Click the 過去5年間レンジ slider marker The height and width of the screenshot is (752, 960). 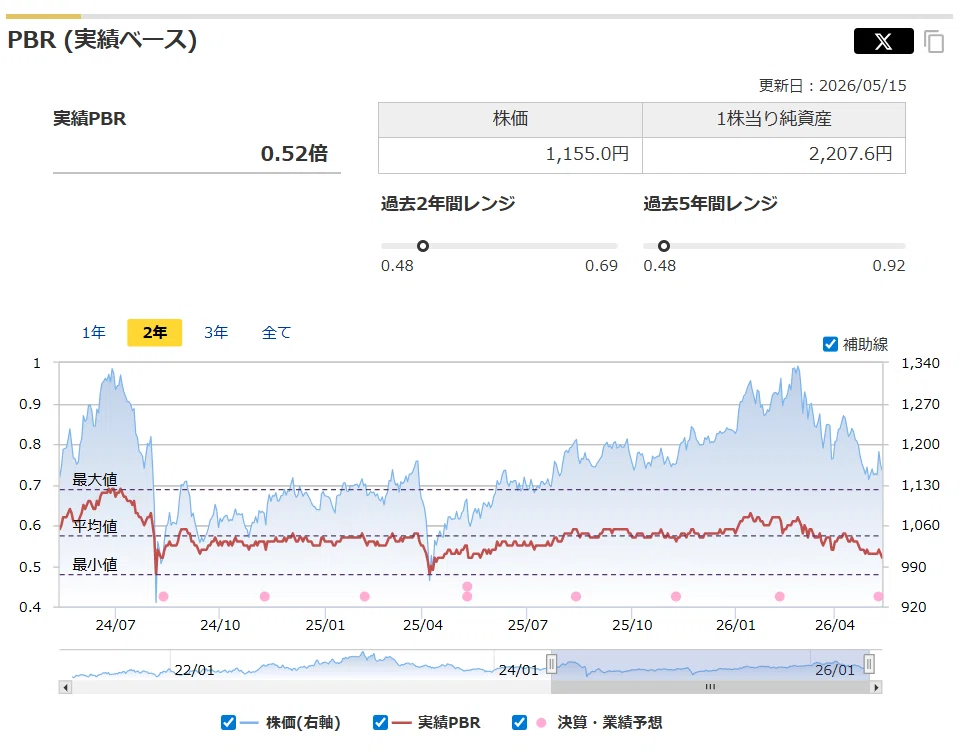[x=664, y=246]
